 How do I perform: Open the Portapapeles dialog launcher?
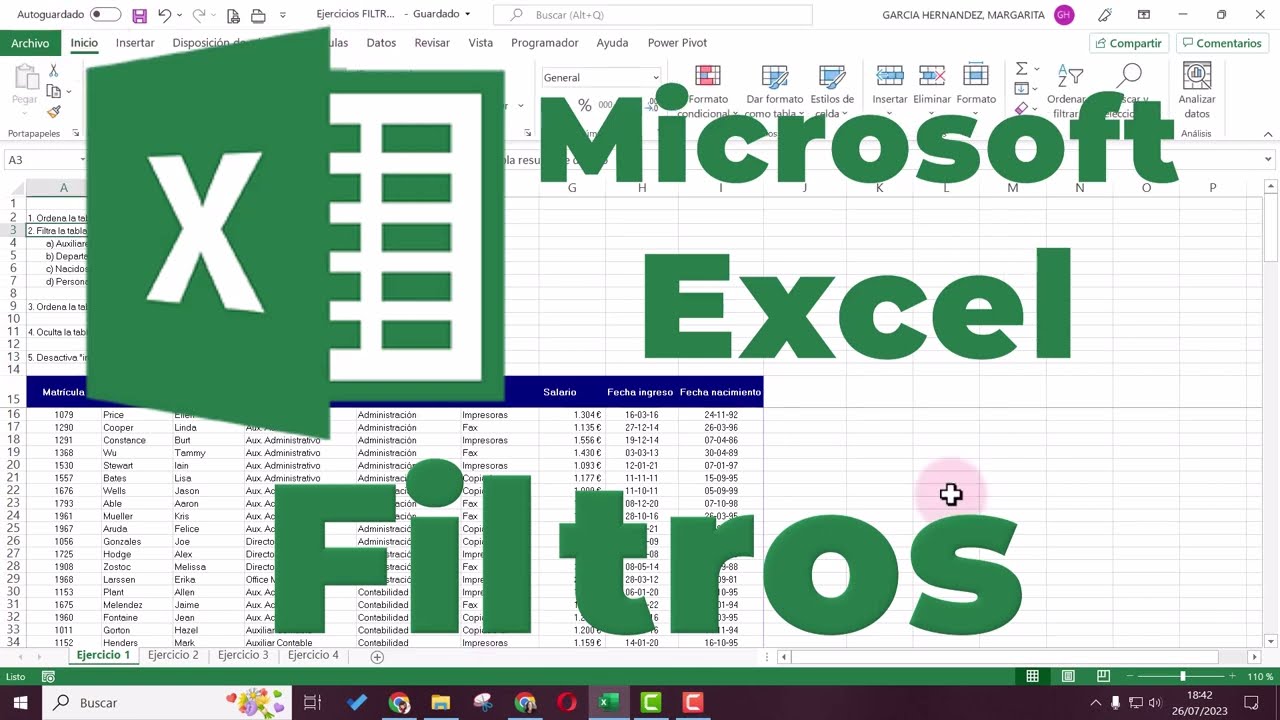pyautogui.click(x=74, y=134)
